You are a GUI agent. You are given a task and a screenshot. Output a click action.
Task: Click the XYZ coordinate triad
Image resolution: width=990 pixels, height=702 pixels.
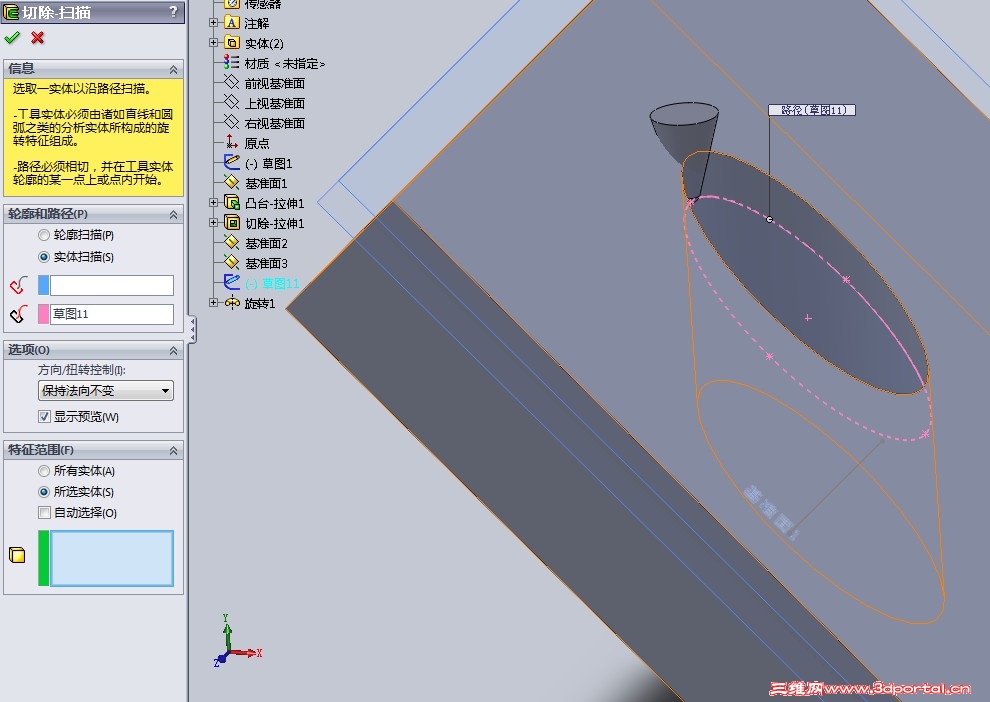(x=237, y=641)
